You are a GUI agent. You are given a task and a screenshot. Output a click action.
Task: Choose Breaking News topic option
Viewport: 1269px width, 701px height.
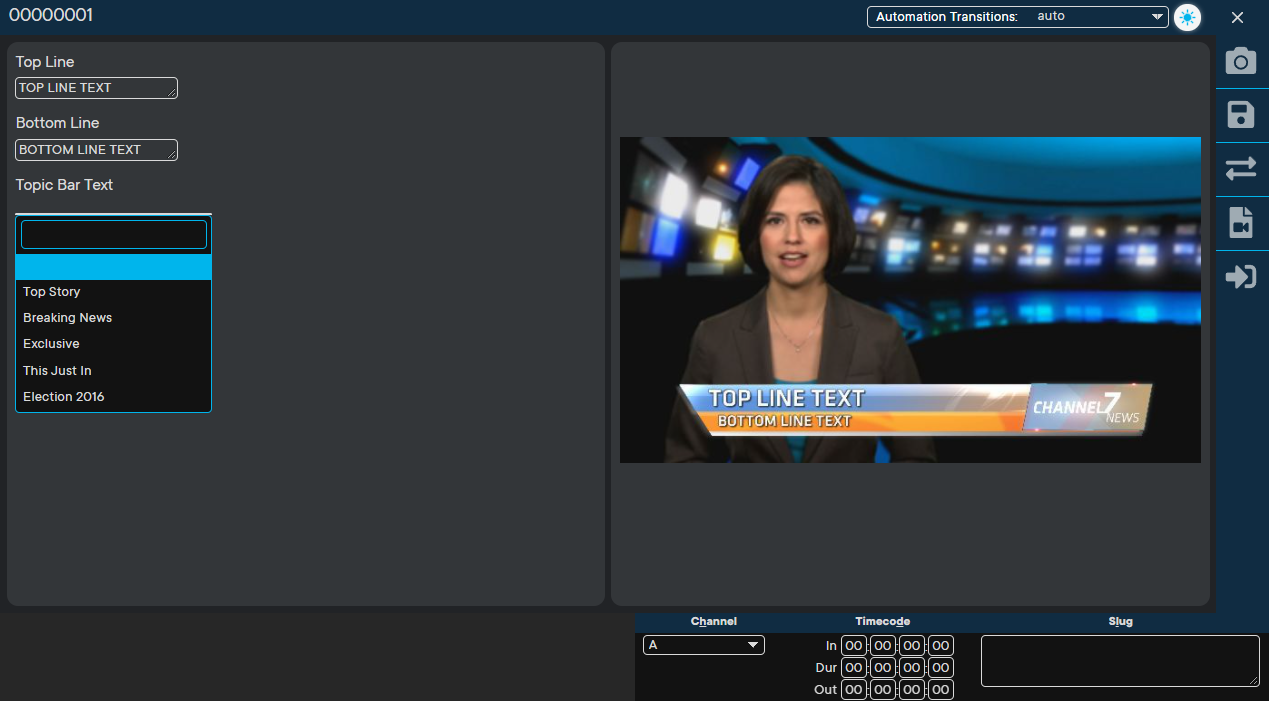coord(68,318)
